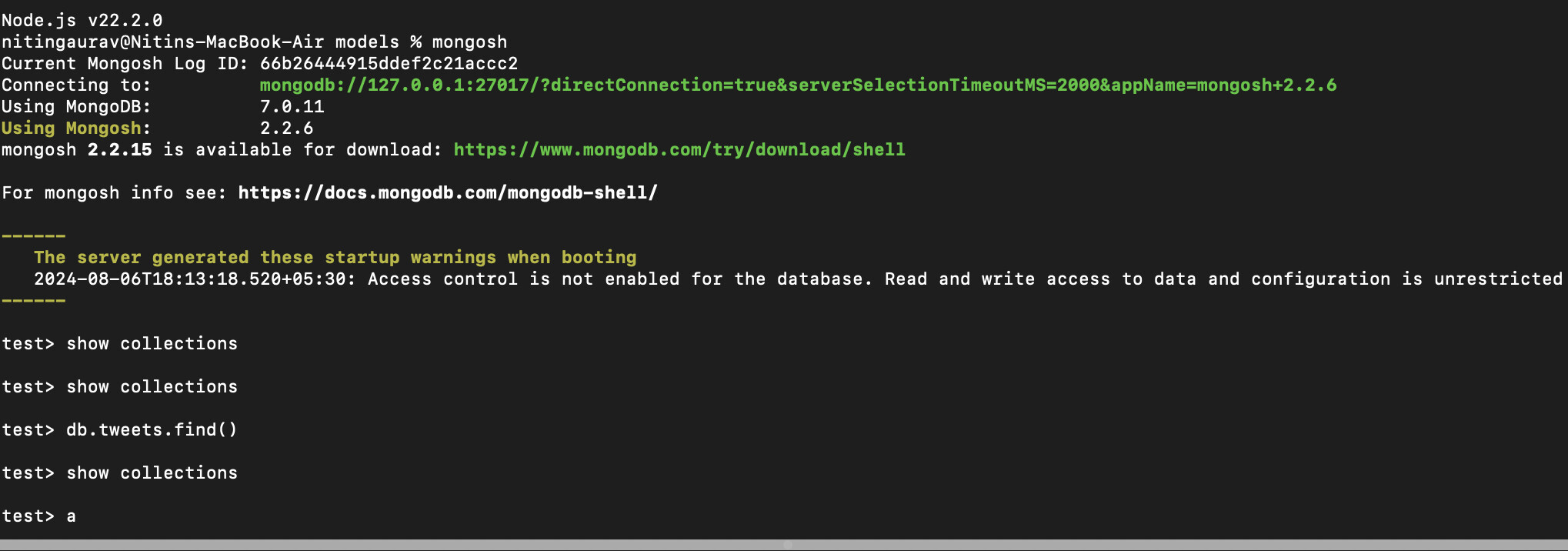The width and height of the screenshot is (1568, 551).
Task: Click the "mongosh" command after the shell prompt
Action: 469,42
